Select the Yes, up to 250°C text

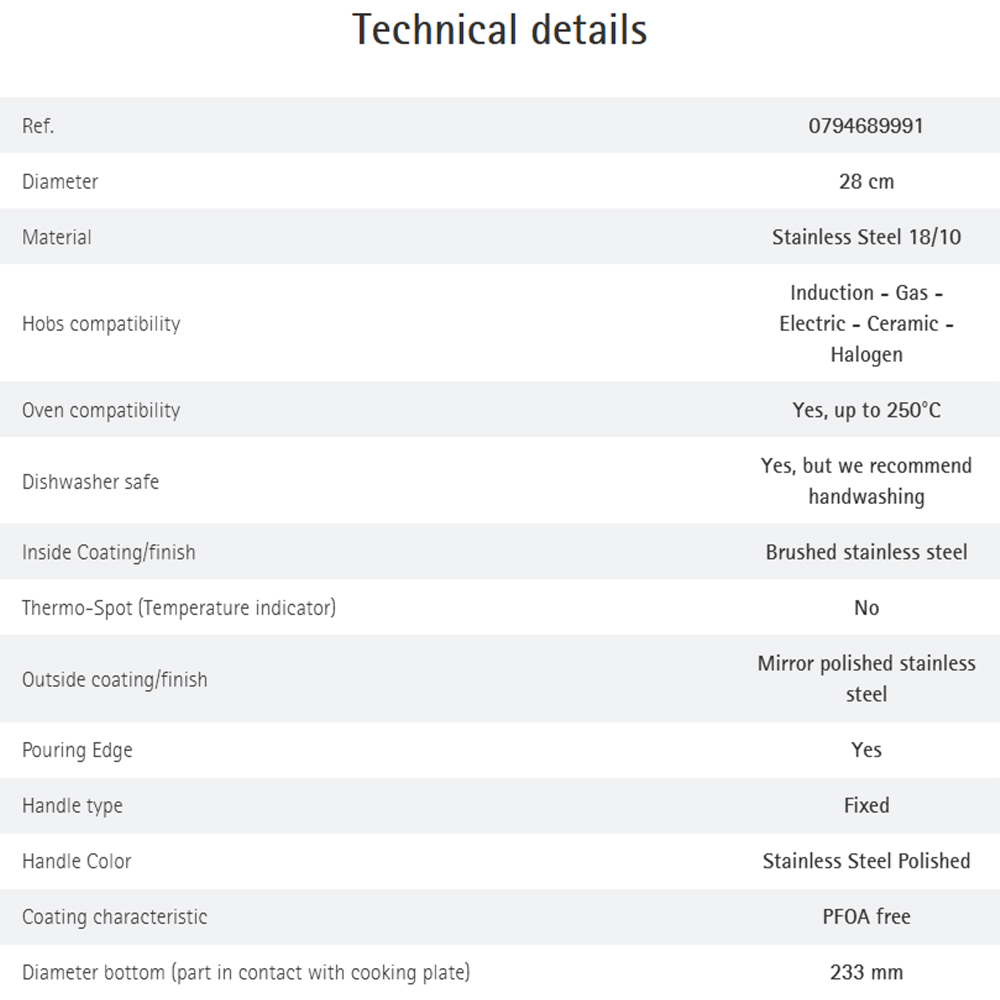pyautogui.click(x=866, y=410)
